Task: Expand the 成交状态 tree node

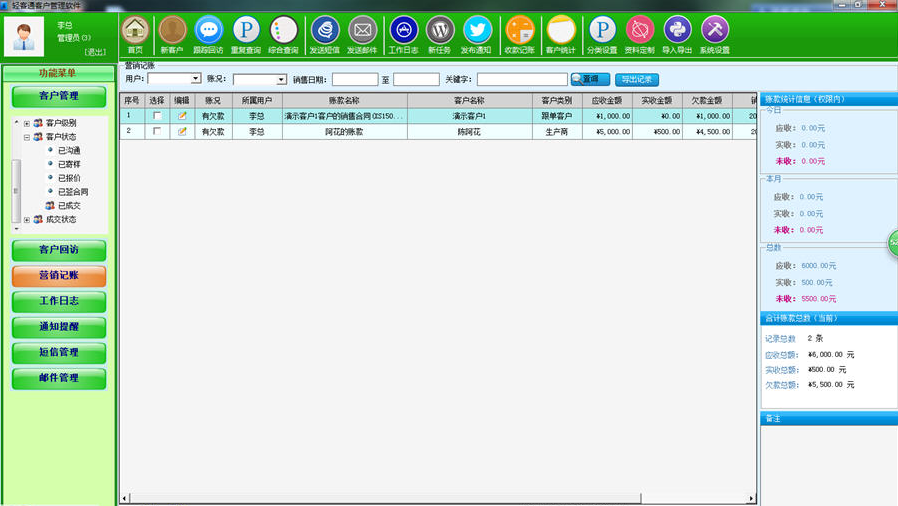Action: [x=26, y=219]
